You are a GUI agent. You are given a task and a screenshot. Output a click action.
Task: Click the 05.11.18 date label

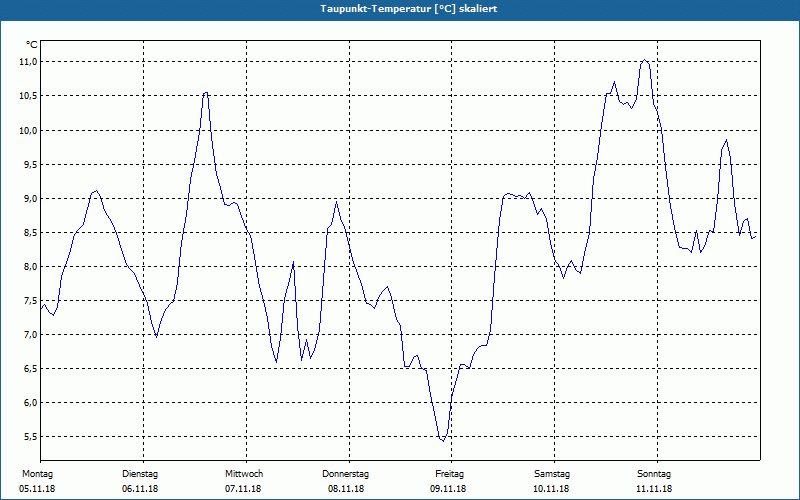pyautogui.click(x=37, y=489)
